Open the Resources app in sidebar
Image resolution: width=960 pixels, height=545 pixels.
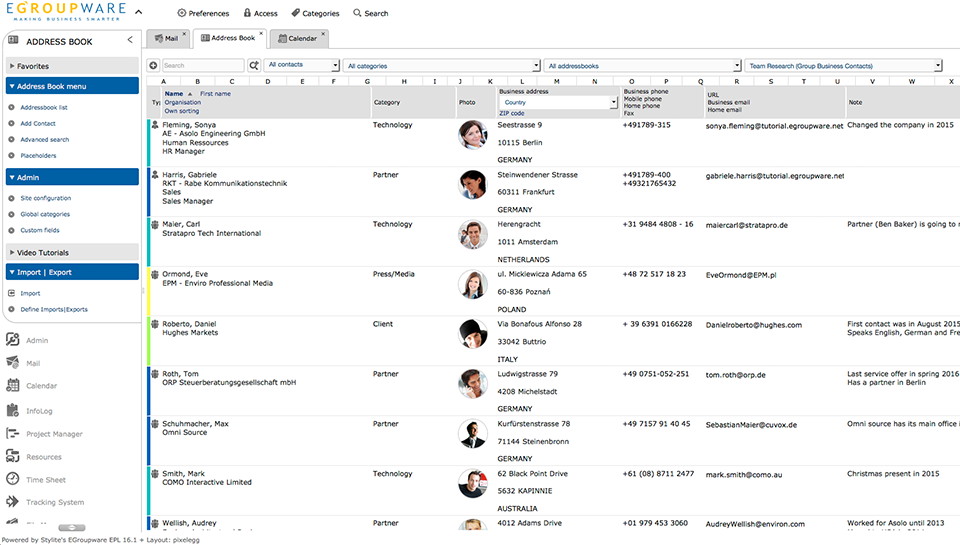pyautogui.click(x=34, y=456)
